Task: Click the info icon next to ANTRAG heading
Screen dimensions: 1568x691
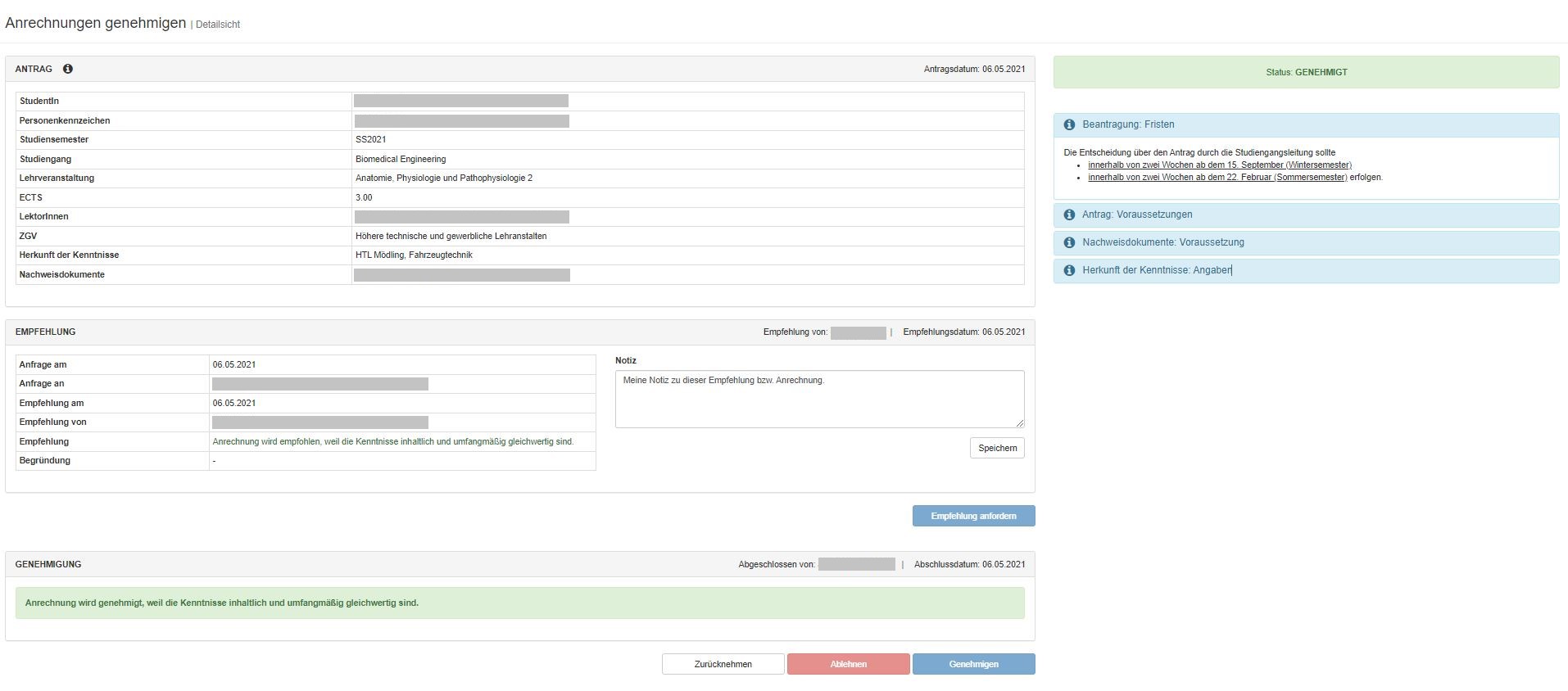Action: pos(68,69)
